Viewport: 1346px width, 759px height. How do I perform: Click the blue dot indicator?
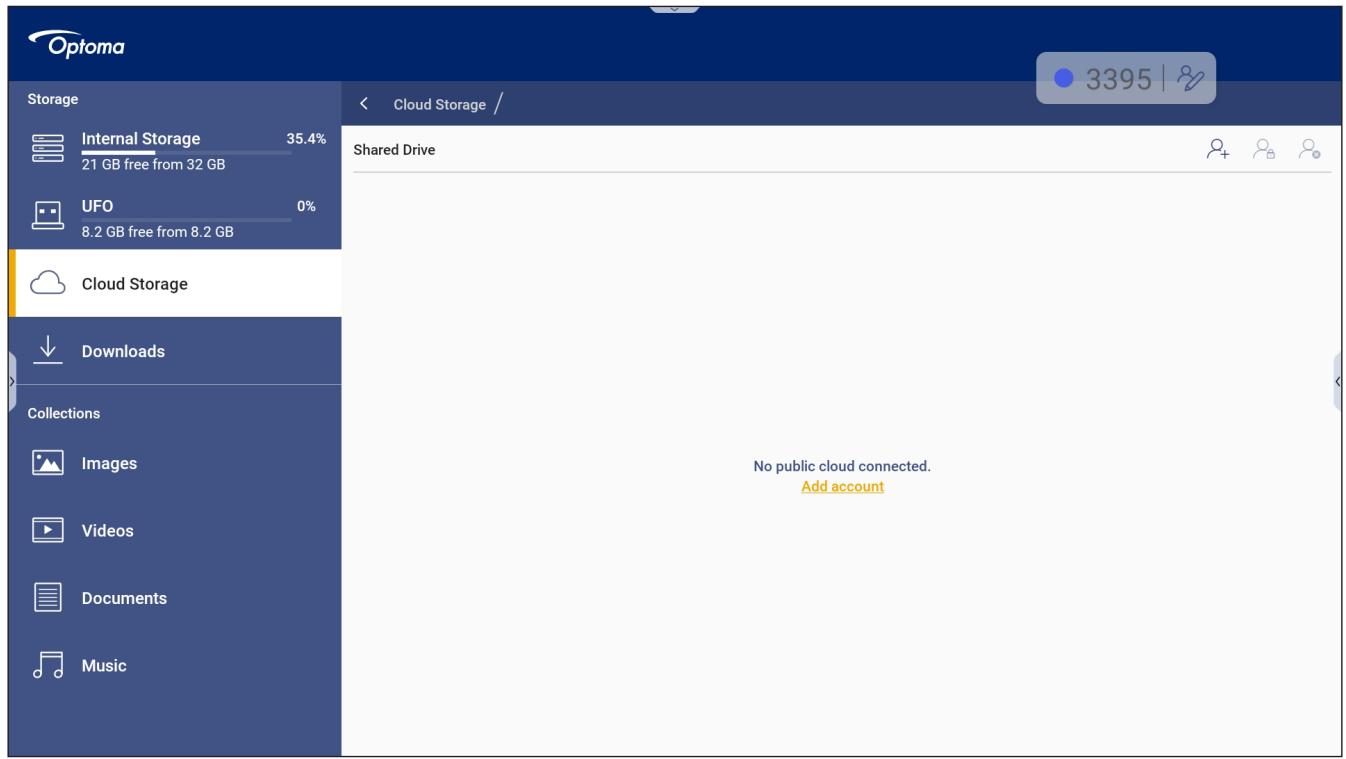pos(1066,79)
